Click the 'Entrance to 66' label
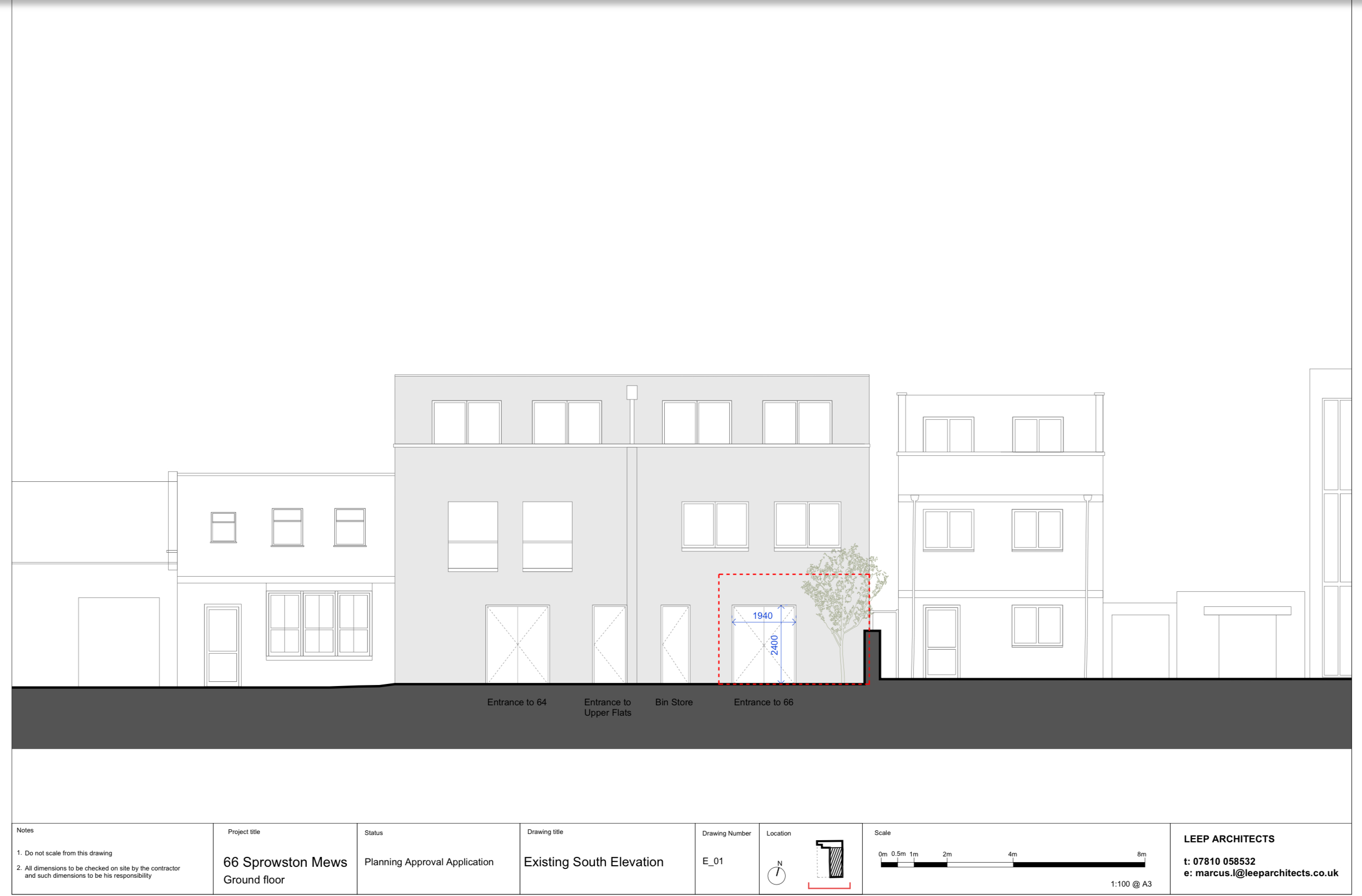The width and height of the screenshot is (1362, 896). tap(763, 702)
